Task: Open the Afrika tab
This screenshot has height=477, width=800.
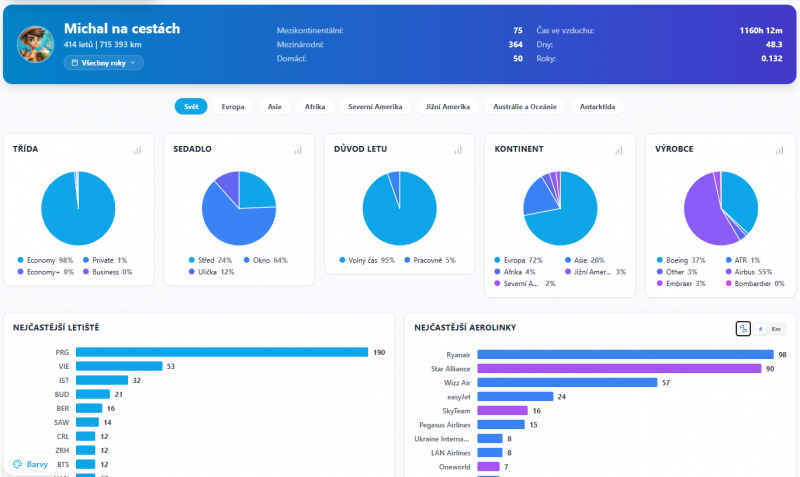Action: click(x=315, y=106)
